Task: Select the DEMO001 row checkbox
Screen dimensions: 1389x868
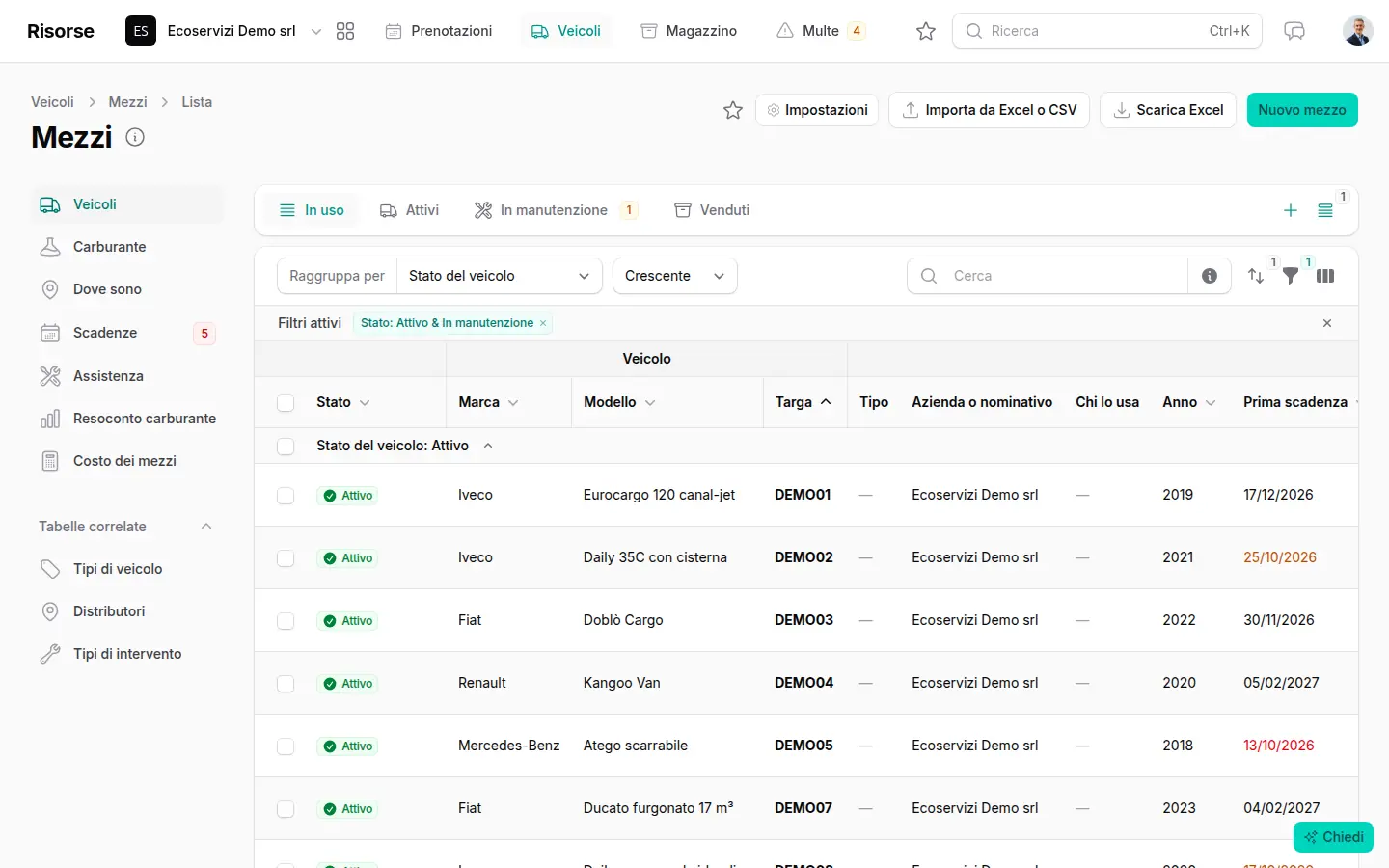Action: (x=286, y=496)
